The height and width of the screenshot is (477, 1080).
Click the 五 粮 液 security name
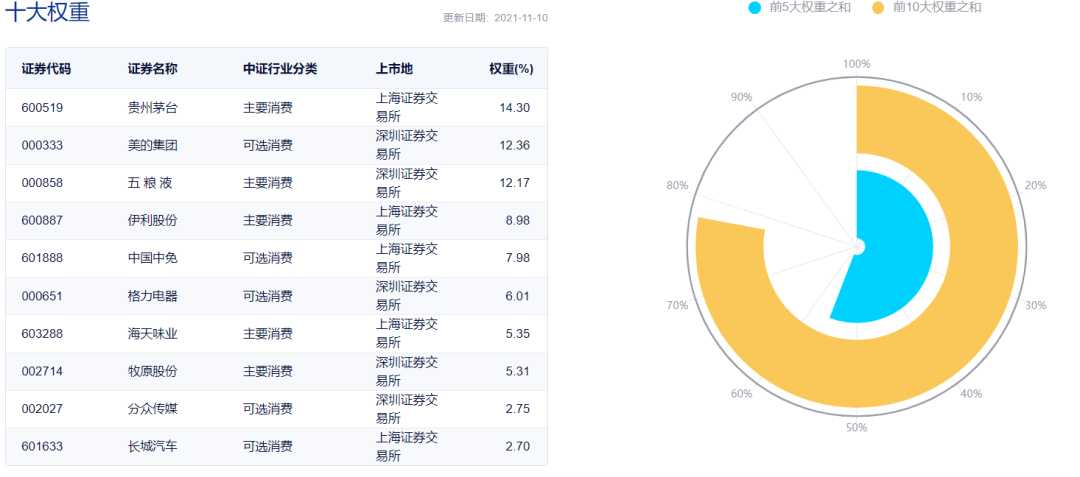tap(150, 183)
